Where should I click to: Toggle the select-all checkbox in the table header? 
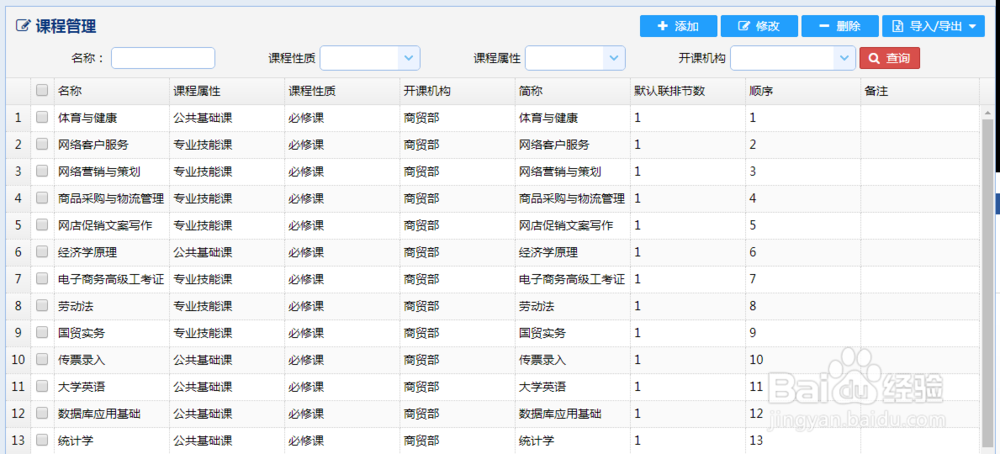[42, 91]
